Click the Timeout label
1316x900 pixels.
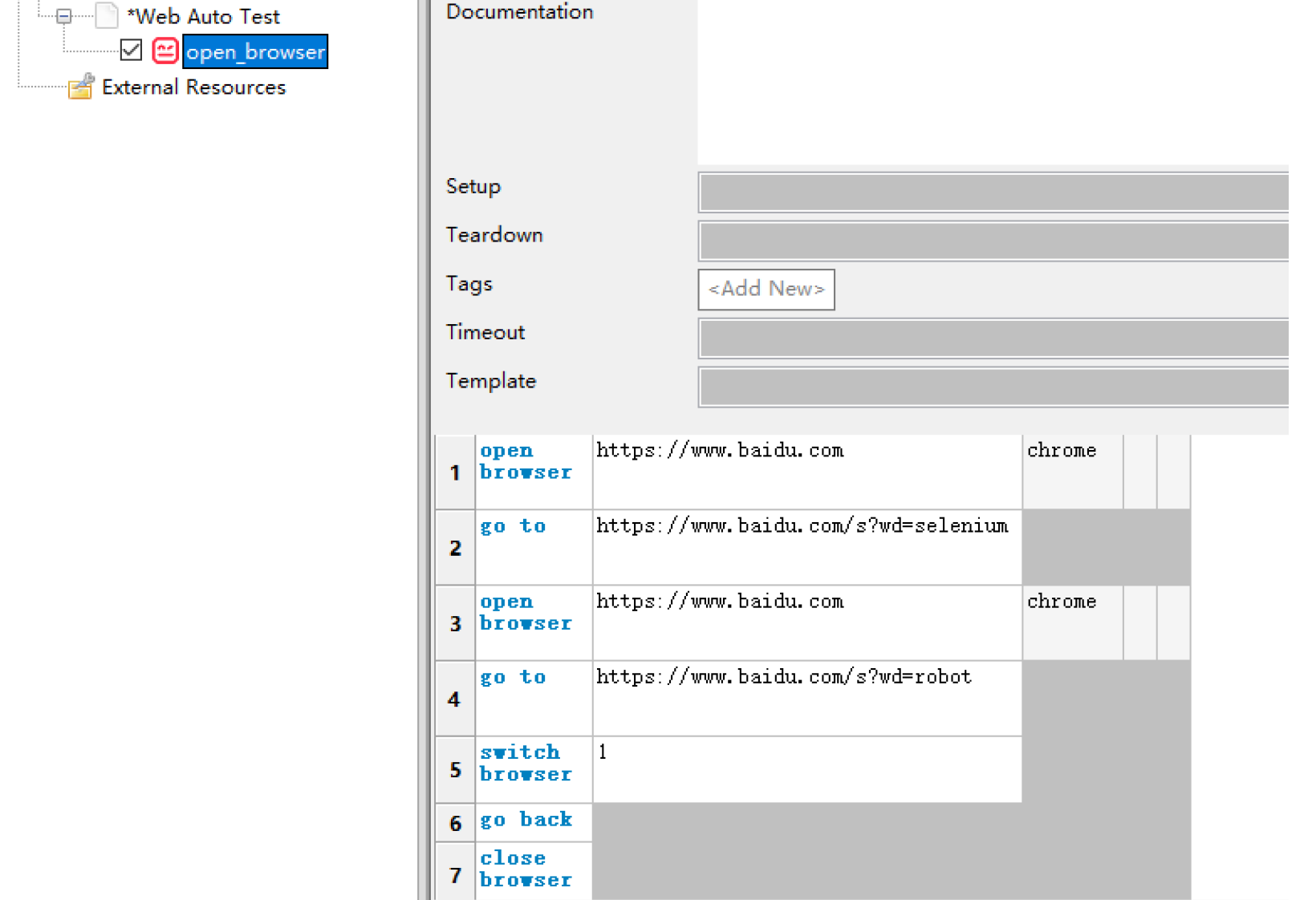click(x=485, y=332)
